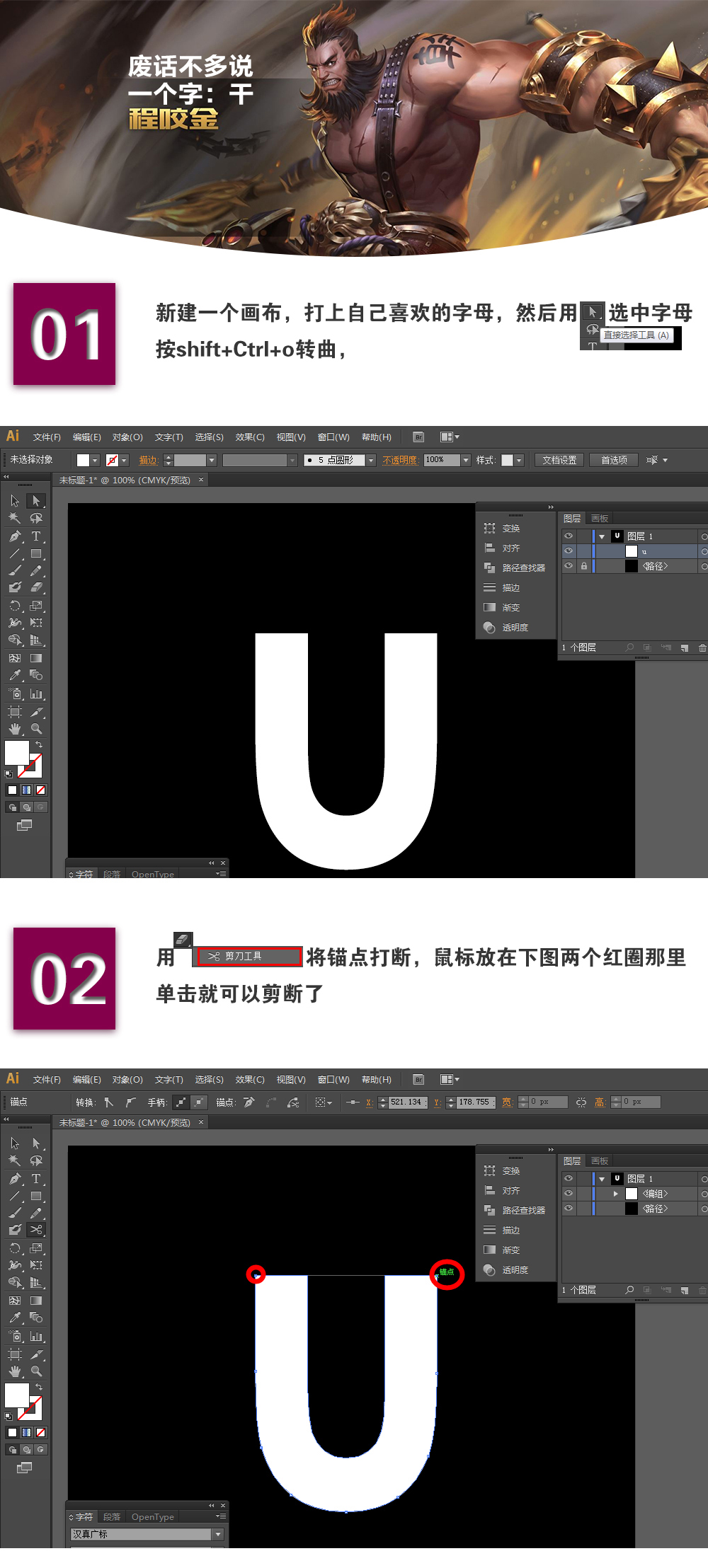Open 对象(O) menu in step 01 screenshot
Screen dimensions: 708x1568
pyautogui.click(x=127, y=437)
